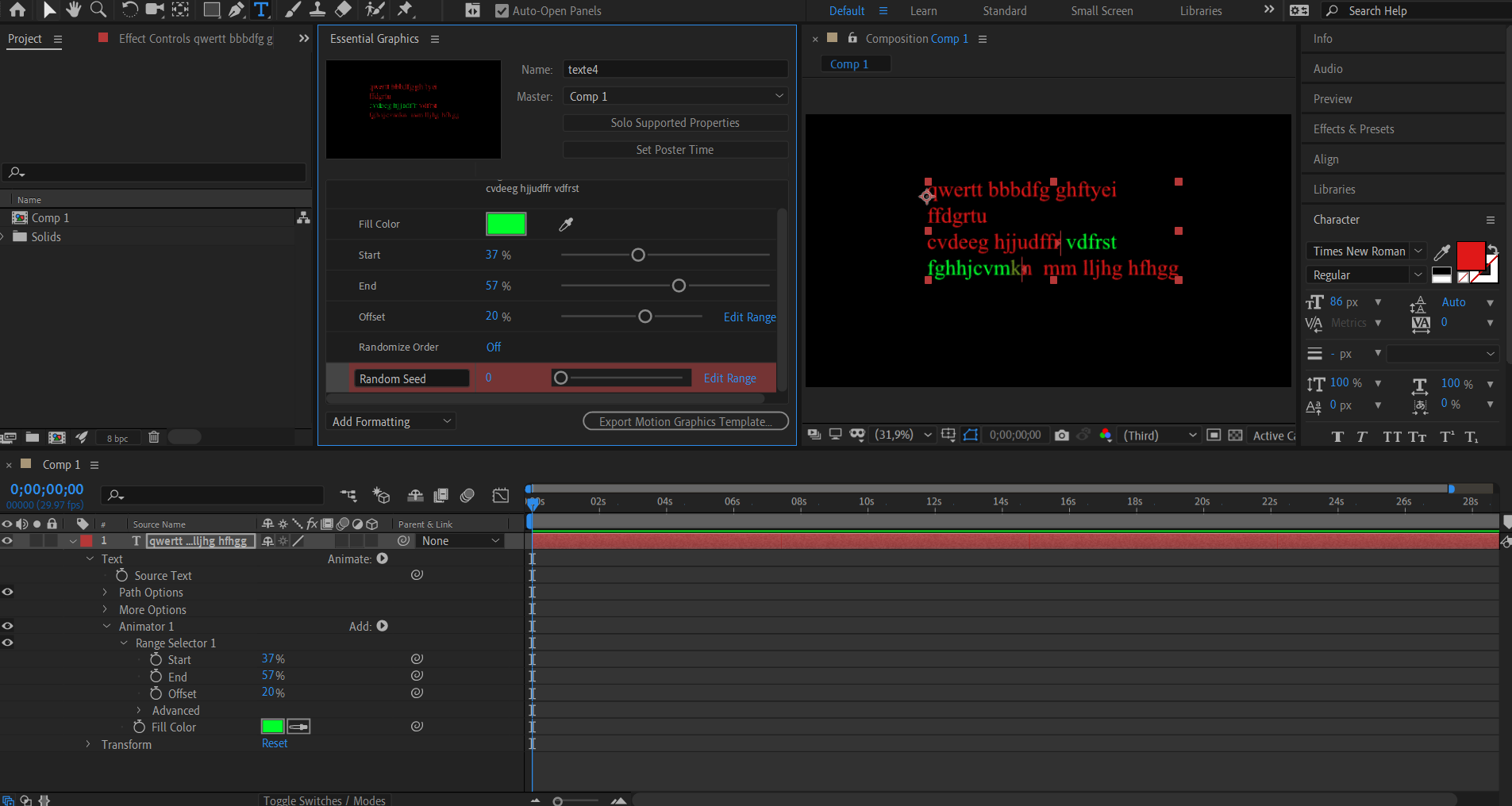Switch to the Small Screen workspace
The image size is (1512, 806).
coord(1102,10)
